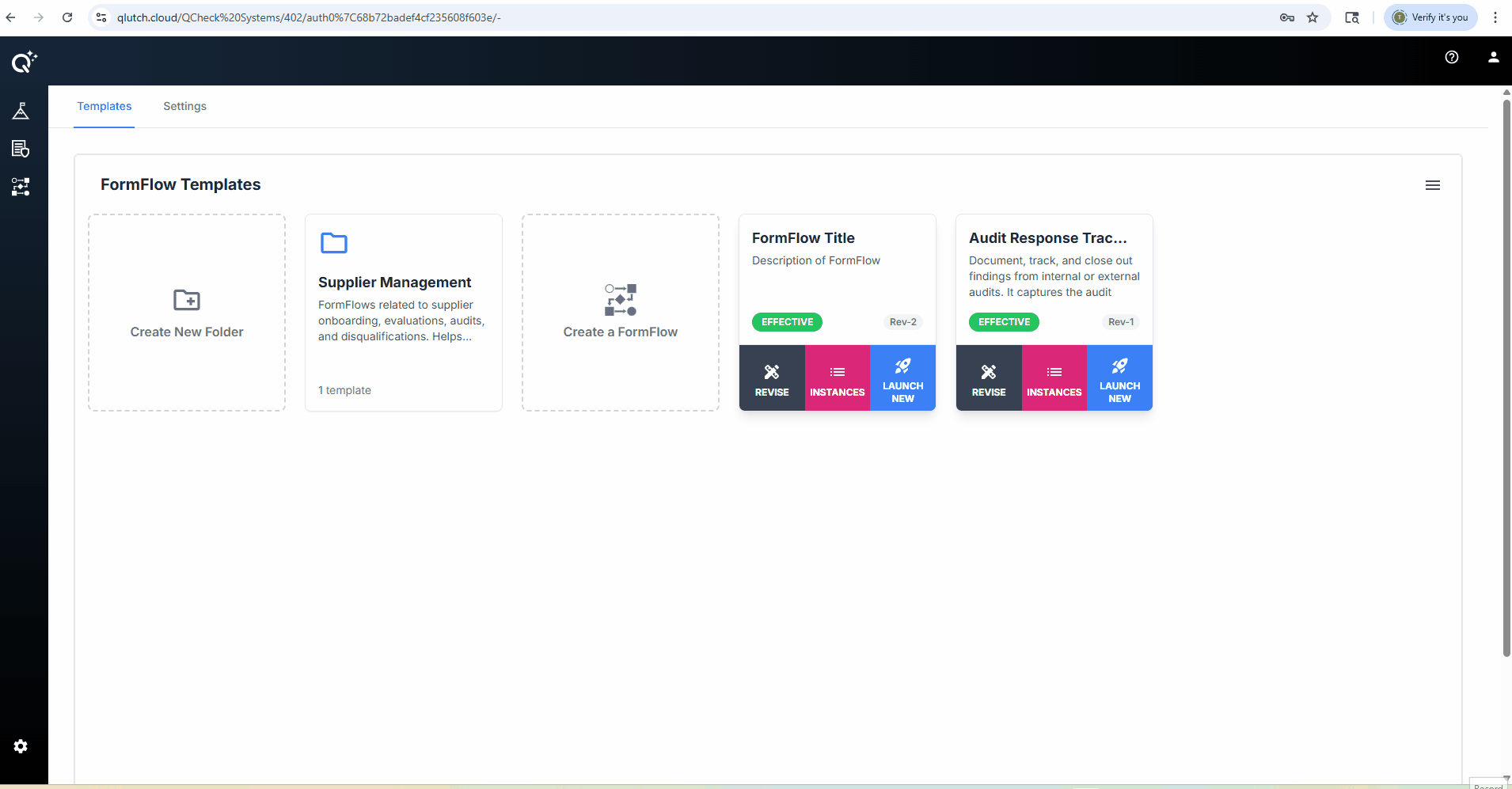This screenshot has height=789, width=1512.
Task: Launch New from Audit Response card
Action: (x=1119, y=378)
